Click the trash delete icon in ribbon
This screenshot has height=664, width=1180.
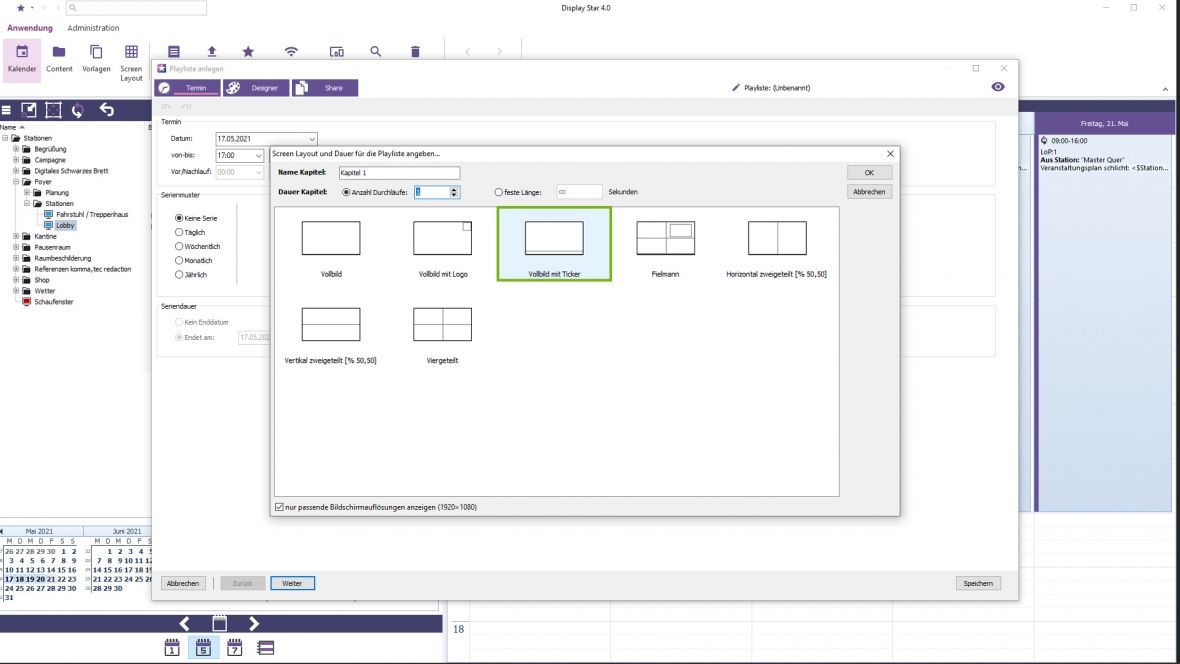pos(415,52)
